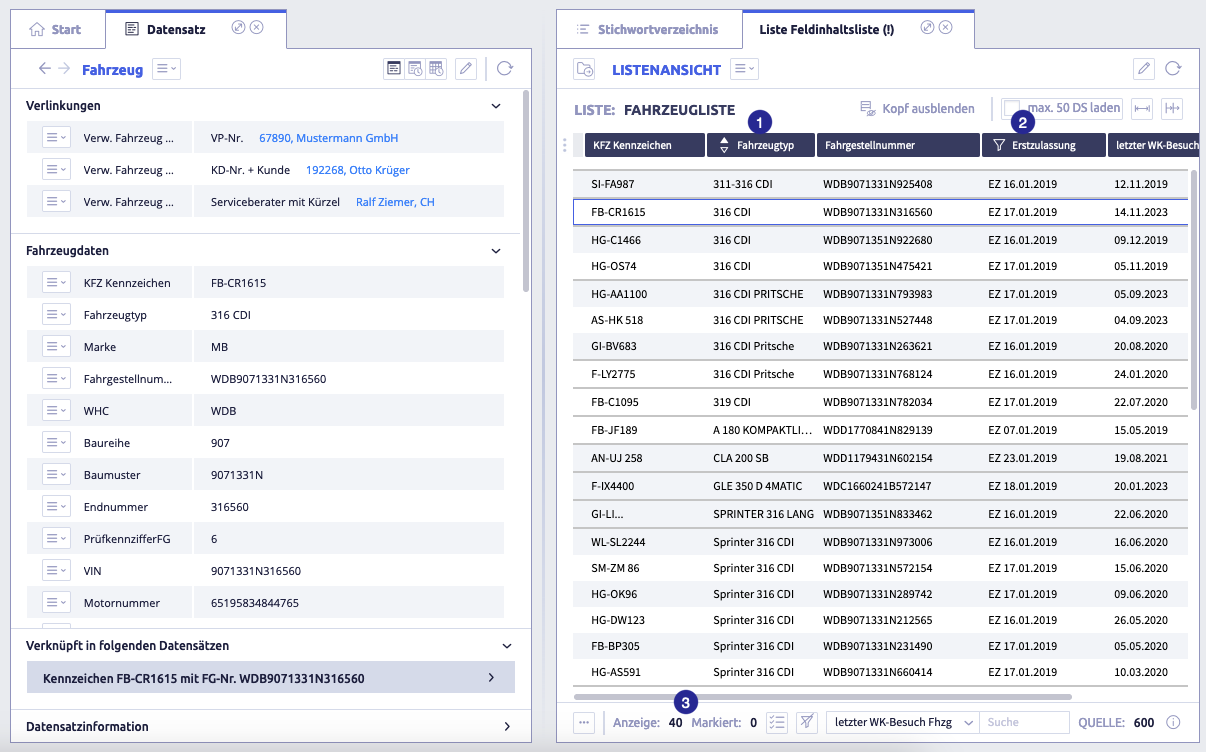This screenshot has height=752, width=1206.
Task: Collapse the Verknüpft in folgenden Datensätzen section
Action: pyautogui.click(x=507, y=646)
